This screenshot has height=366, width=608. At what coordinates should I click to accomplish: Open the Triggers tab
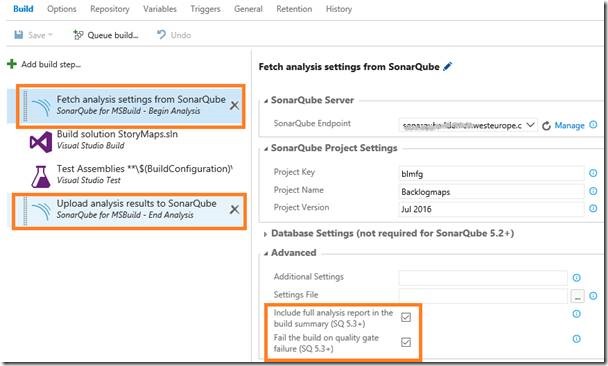coord(205,9)
